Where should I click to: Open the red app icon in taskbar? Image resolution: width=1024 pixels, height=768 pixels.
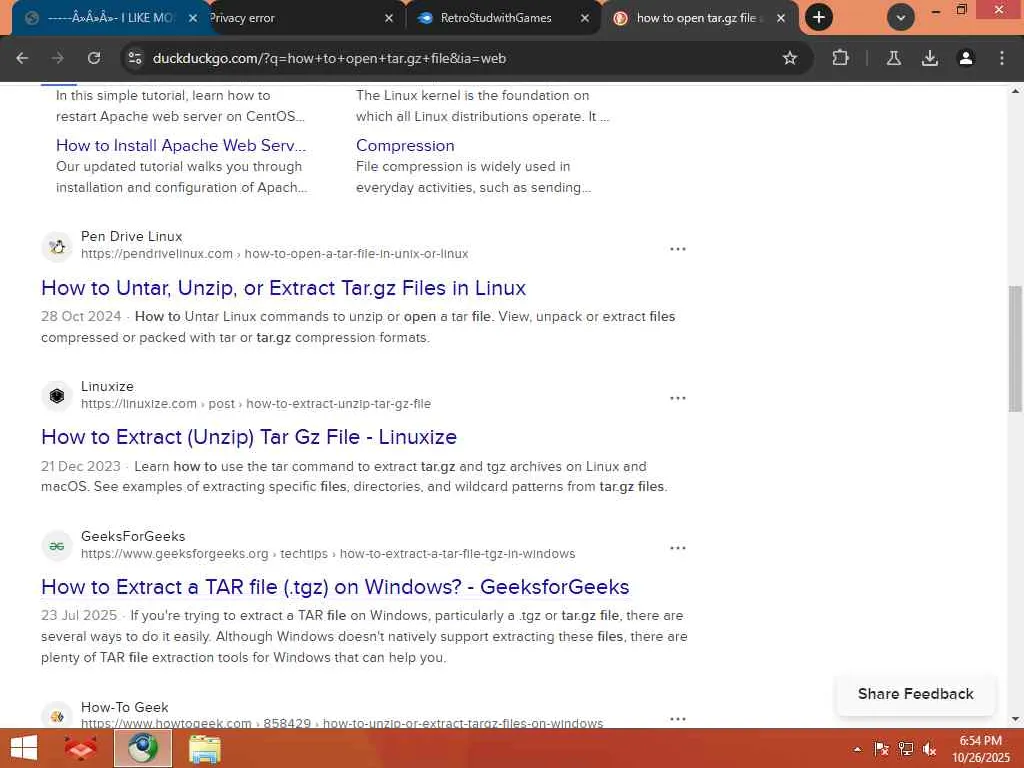pyautogui.click(x=80, y=748)
